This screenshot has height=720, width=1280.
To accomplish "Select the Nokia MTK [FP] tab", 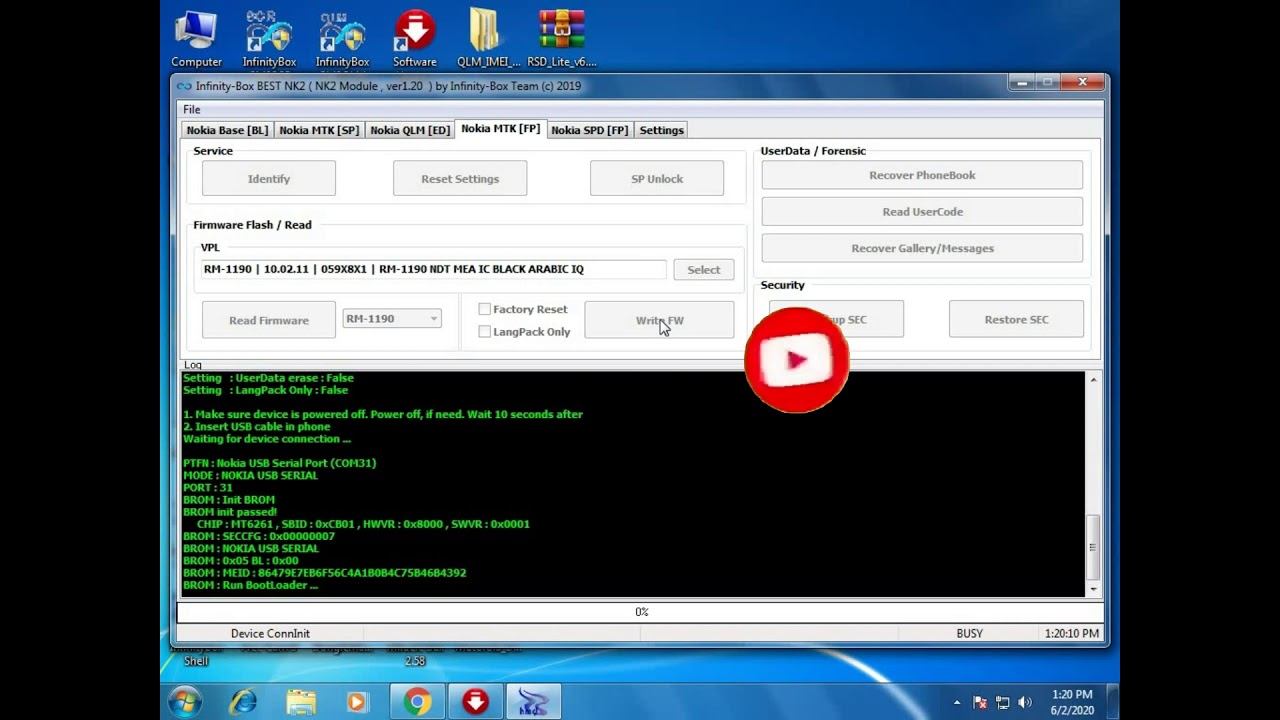I will point(500,129).
